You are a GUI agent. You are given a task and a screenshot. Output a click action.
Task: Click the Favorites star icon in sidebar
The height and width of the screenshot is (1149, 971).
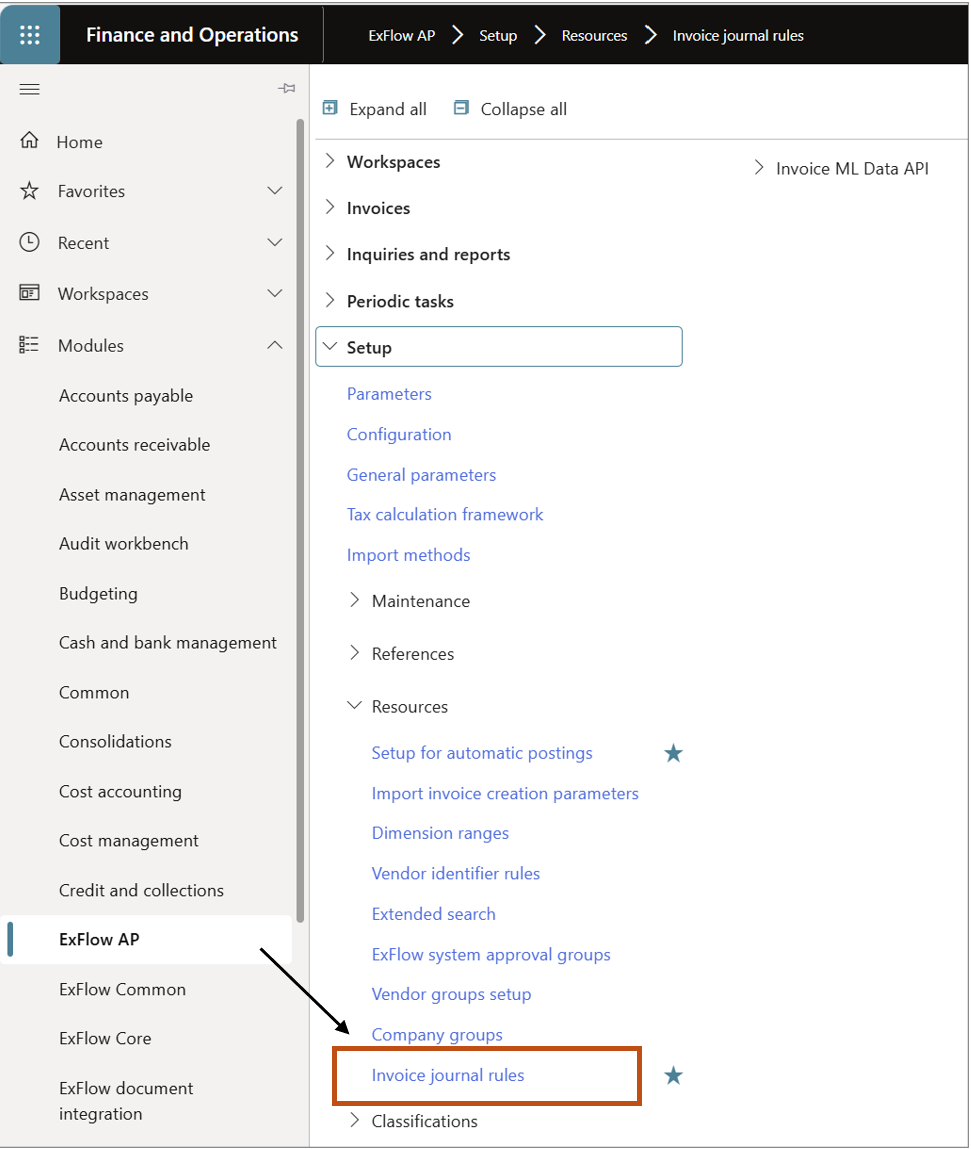click(x=30, y=191)
